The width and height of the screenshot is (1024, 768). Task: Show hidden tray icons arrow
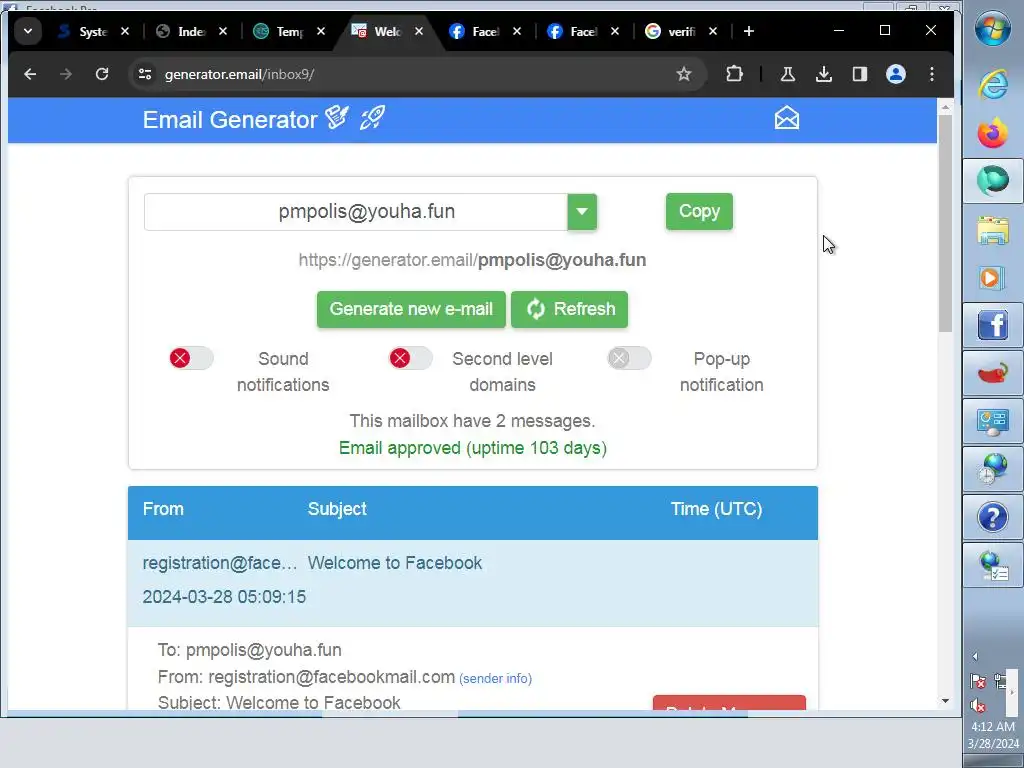coord(975,656)
